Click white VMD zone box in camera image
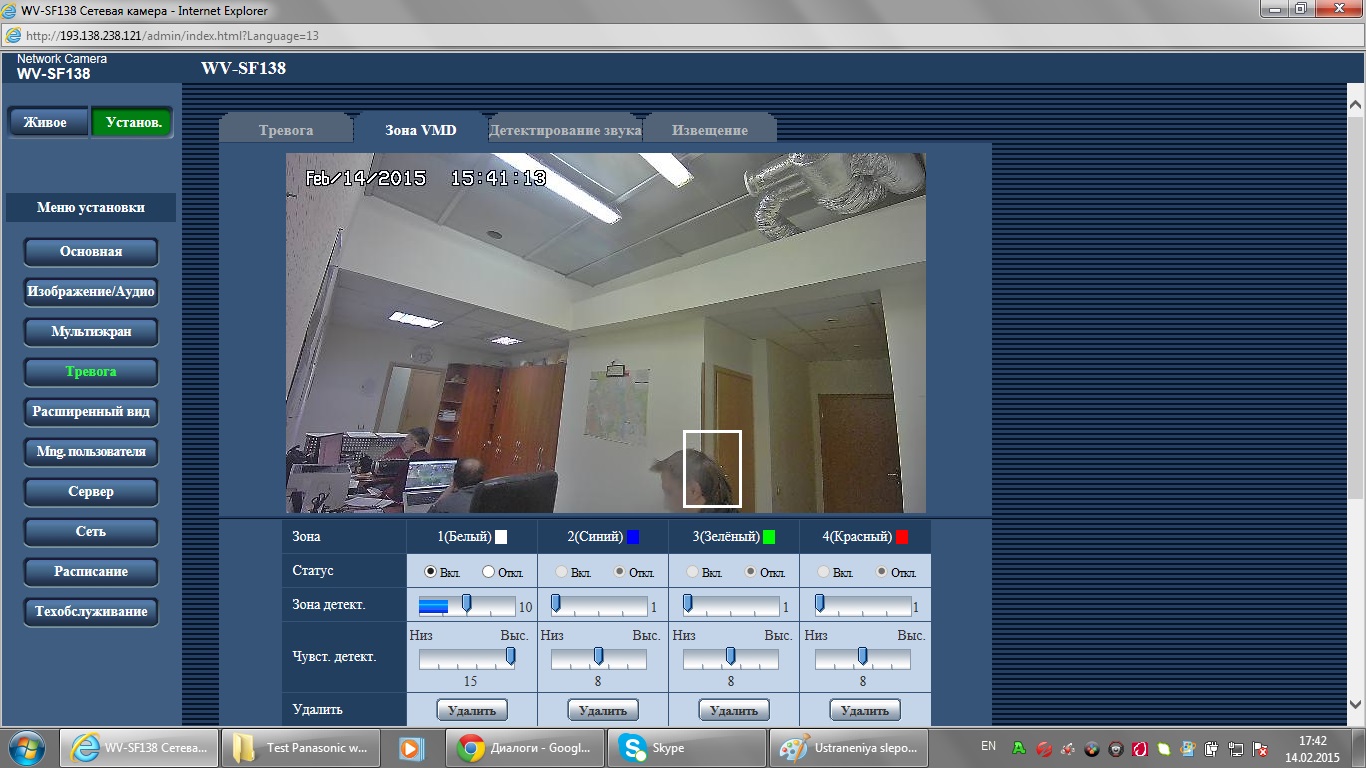The height and width of the screenshot is (768, 1366). pyautogui.click(x=712, y=469)
